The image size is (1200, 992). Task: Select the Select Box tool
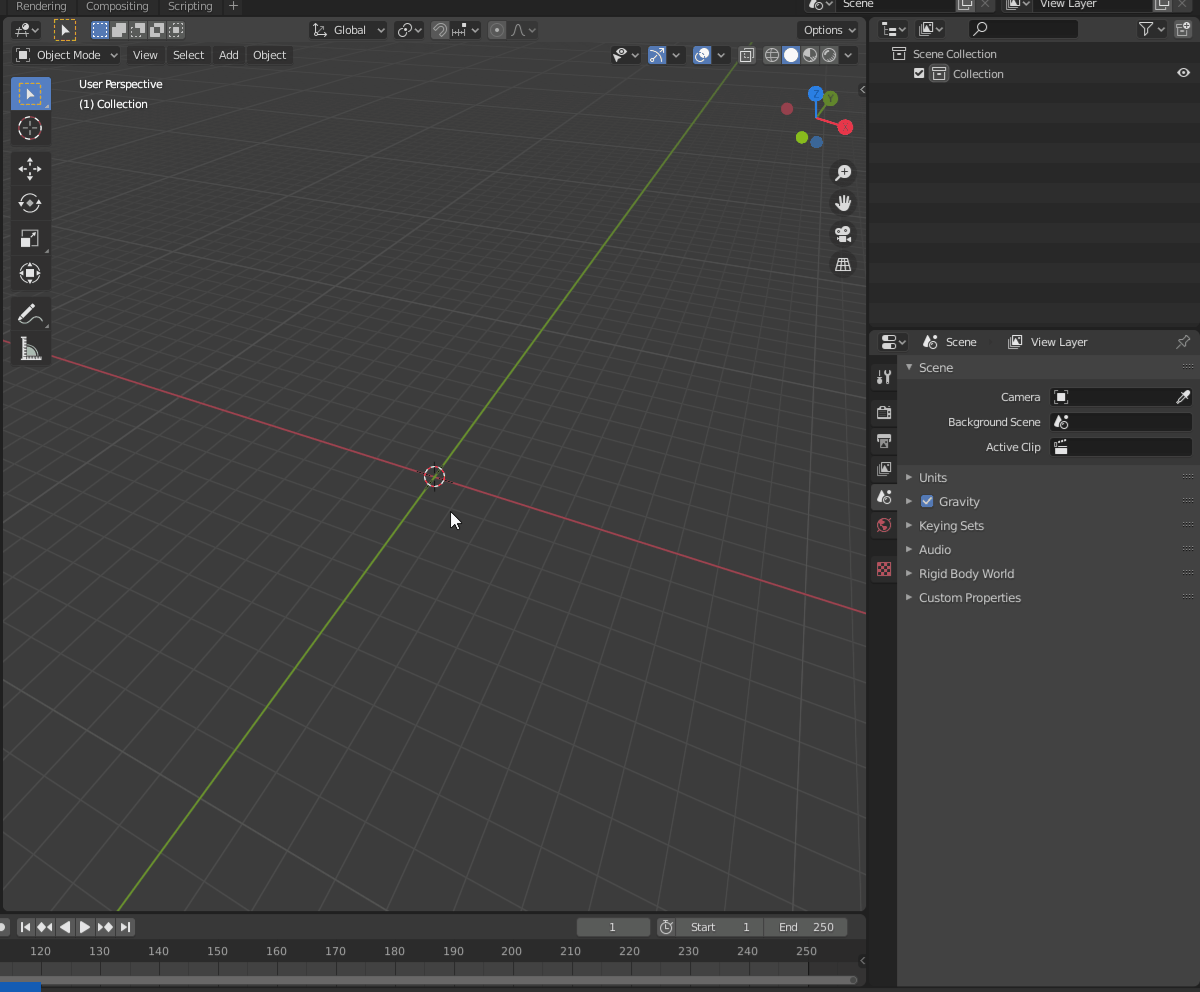(x=30, y=93)
